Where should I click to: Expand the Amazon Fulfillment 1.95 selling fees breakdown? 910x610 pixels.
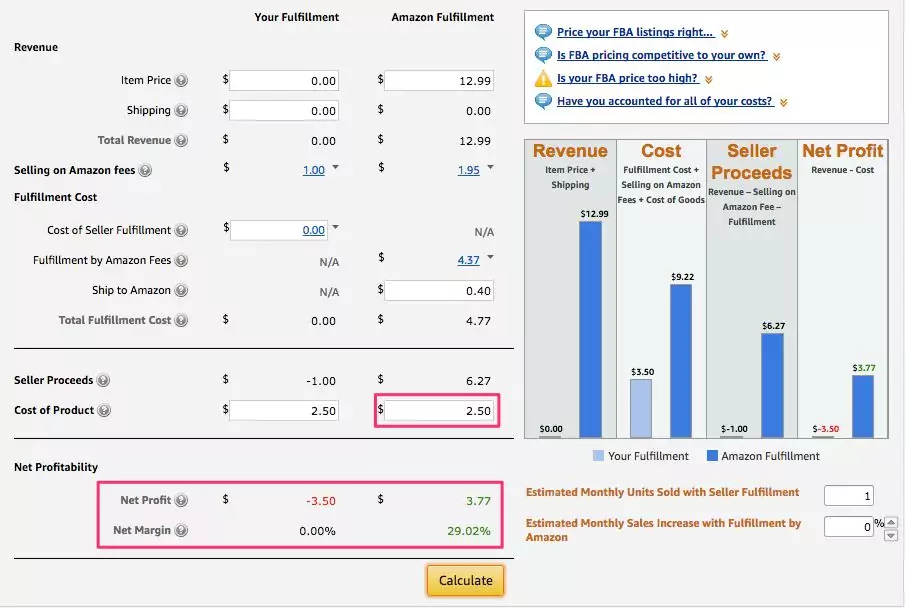pos(491,168)
